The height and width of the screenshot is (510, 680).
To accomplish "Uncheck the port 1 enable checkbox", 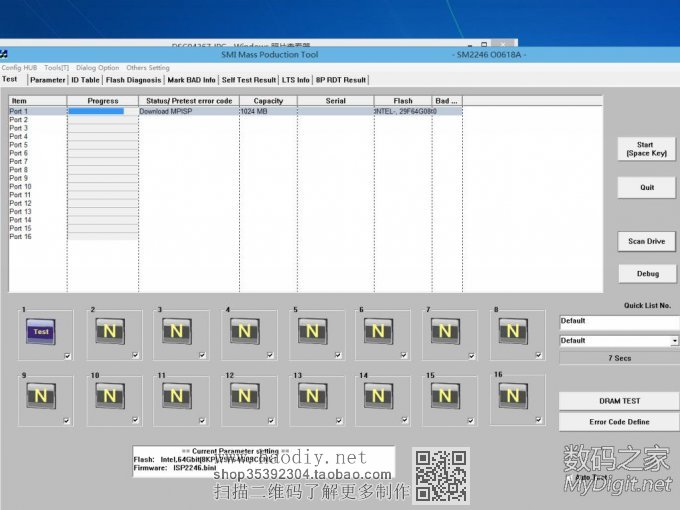I will (x=67, y=355).
